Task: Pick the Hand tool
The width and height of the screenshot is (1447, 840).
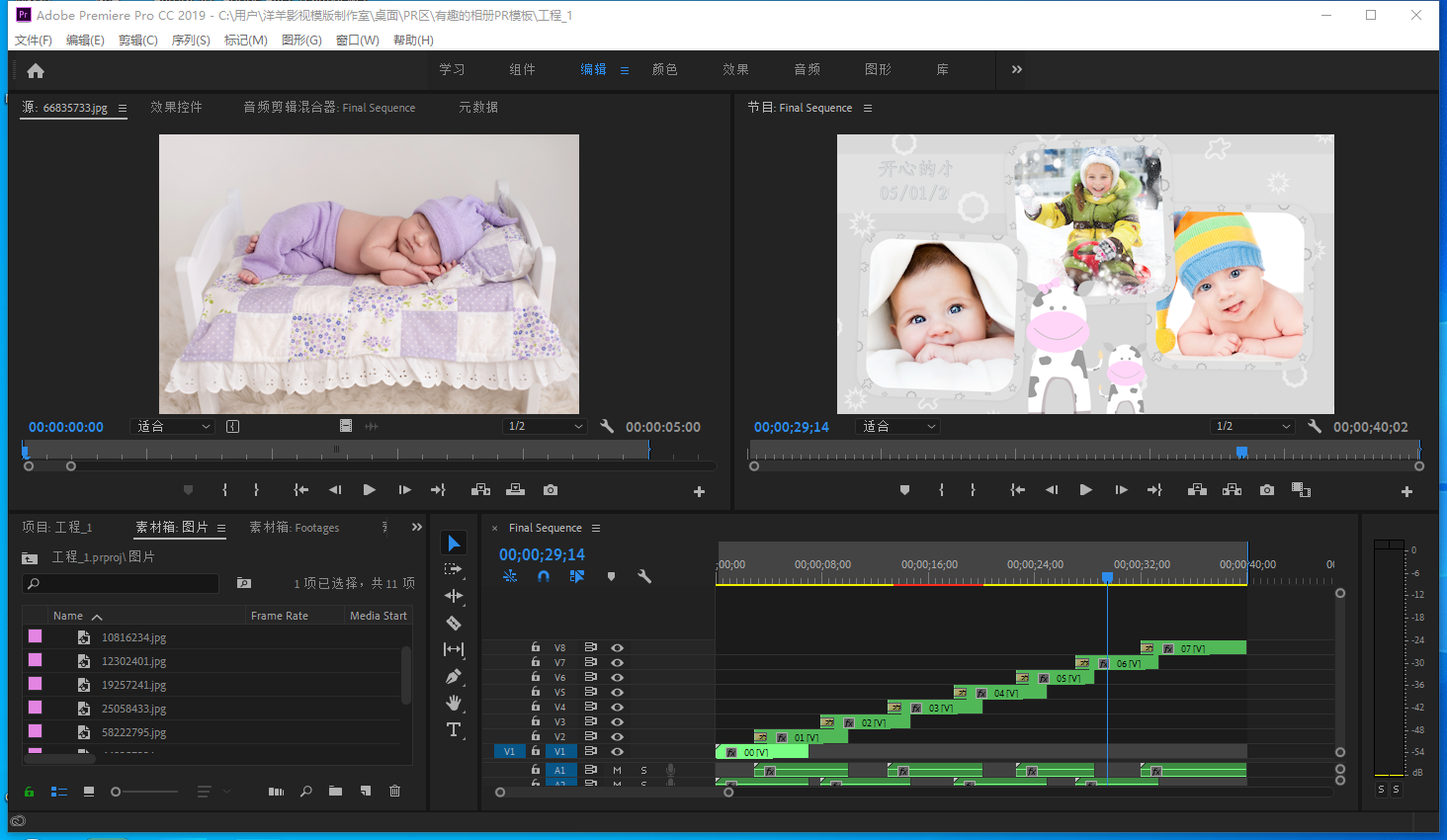Action: pos(454,703)
